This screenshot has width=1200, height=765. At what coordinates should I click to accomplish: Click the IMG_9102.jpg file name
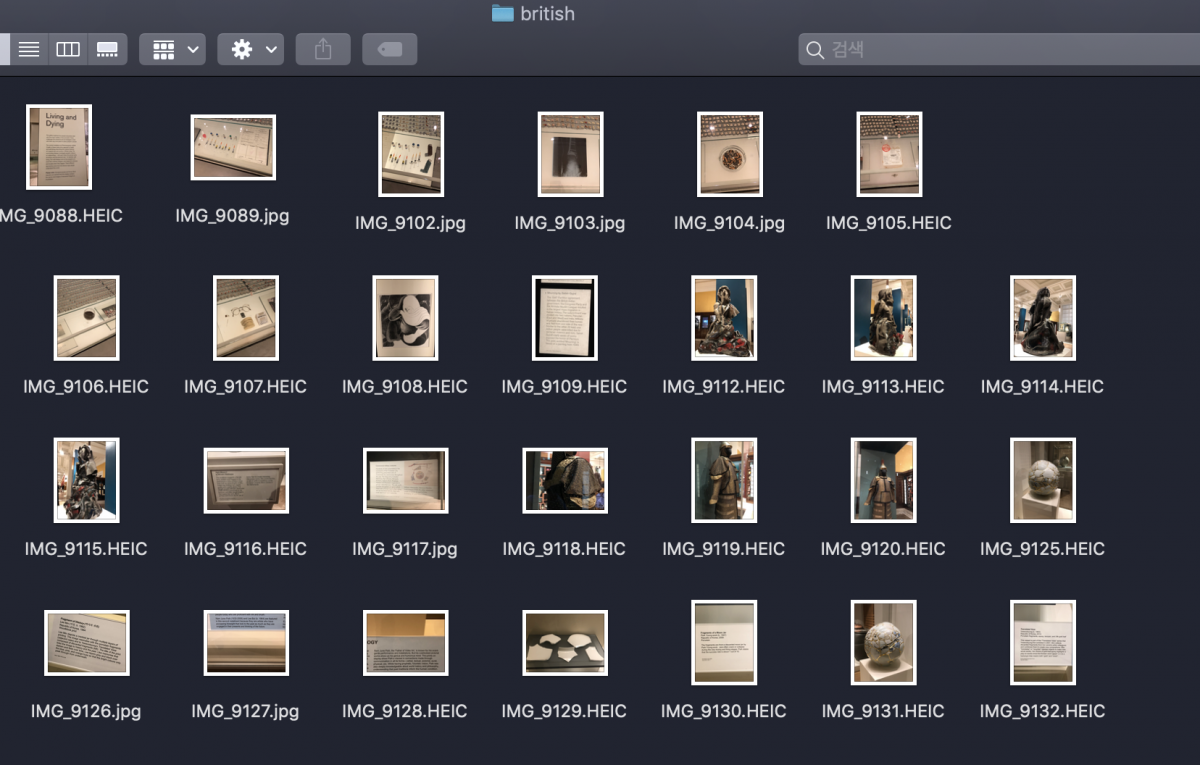click(410, 223)
